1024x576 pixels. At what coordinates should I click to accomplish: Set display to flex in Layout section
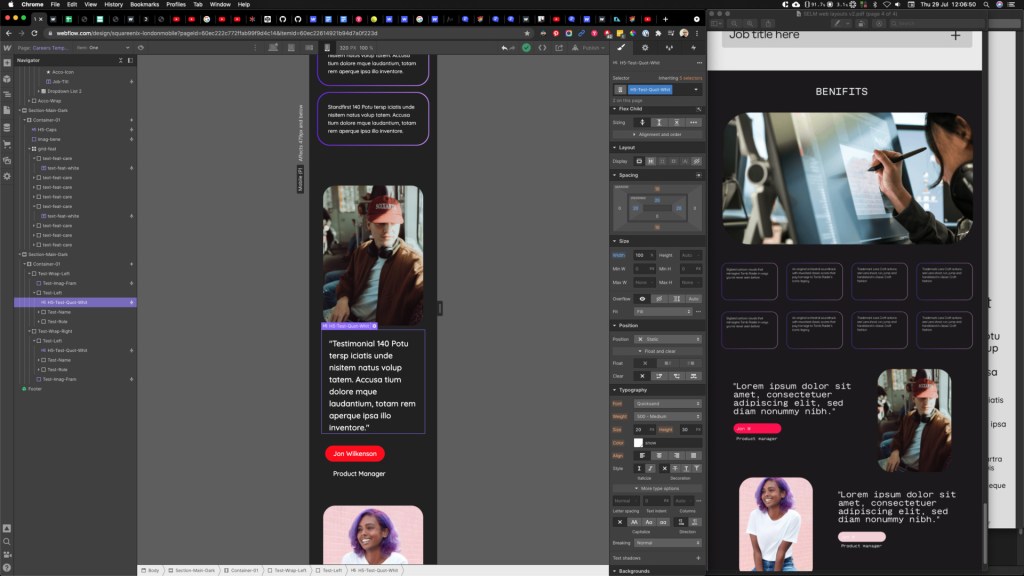pos(650,160)
